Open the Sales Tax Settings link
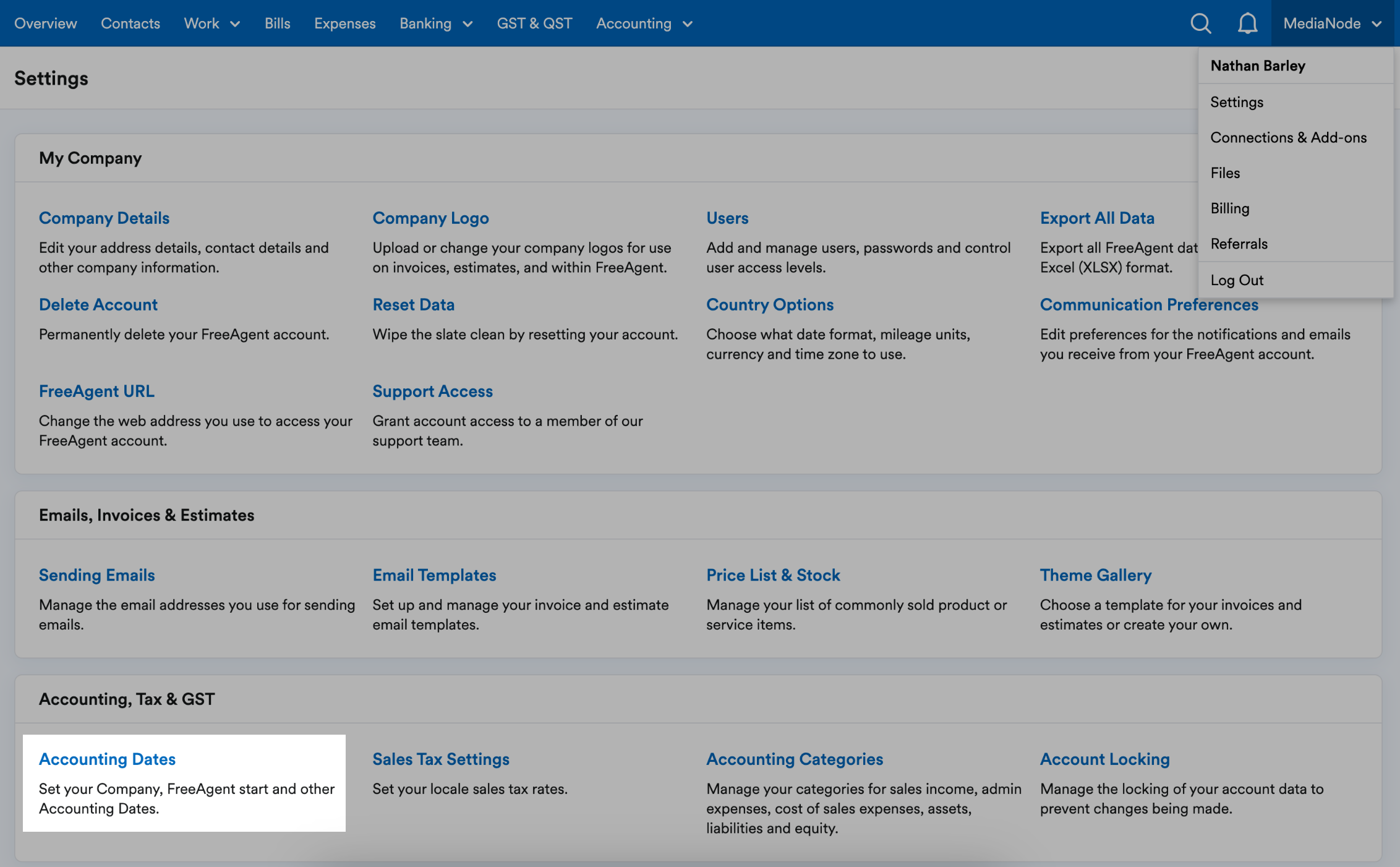Screen dimensions: 1400x867 tap(441, 759)
